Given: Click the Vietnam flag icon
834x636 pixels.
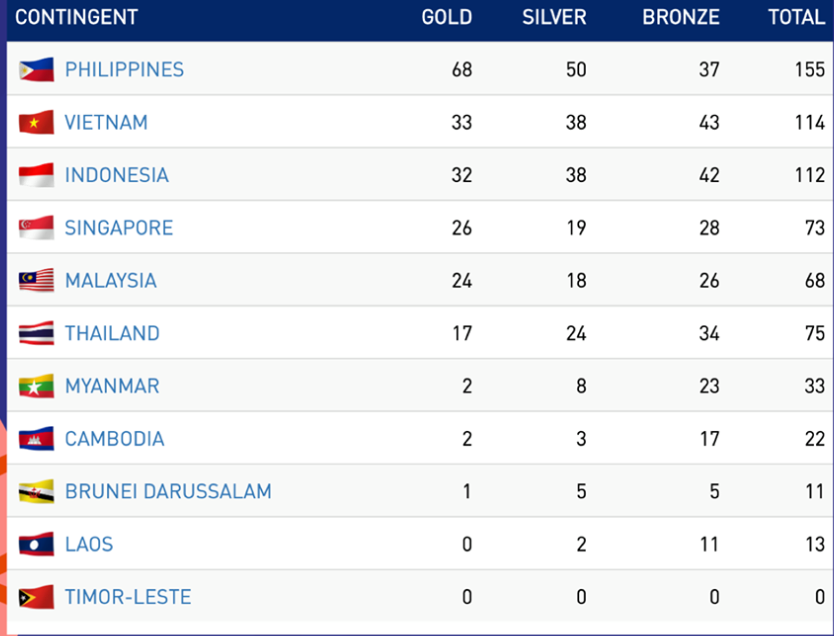Looking at the screenshot, I should pos(37,123).
